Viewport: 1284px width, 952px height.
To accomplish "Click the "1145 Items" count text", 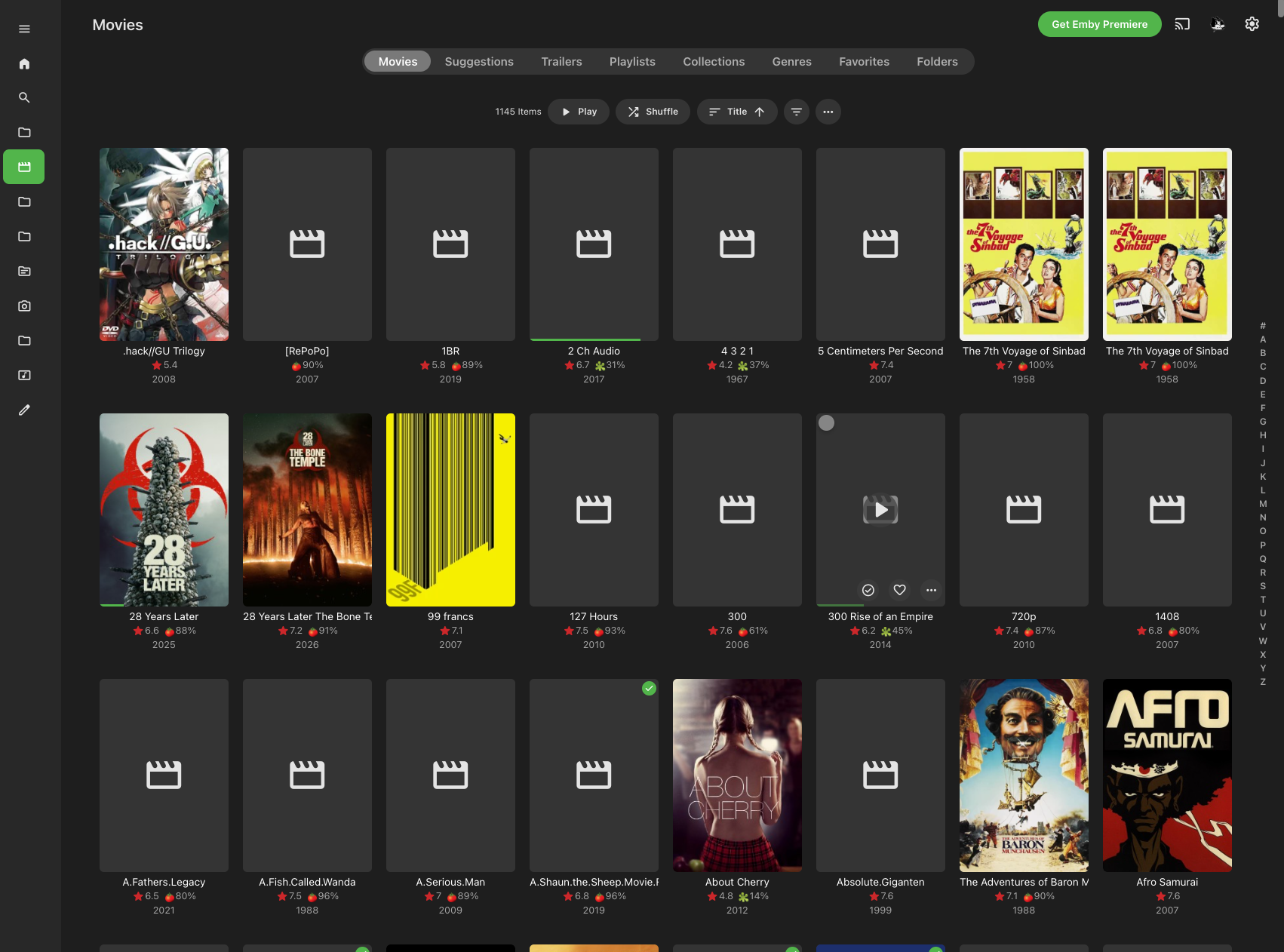I will [x=518, y=112].
